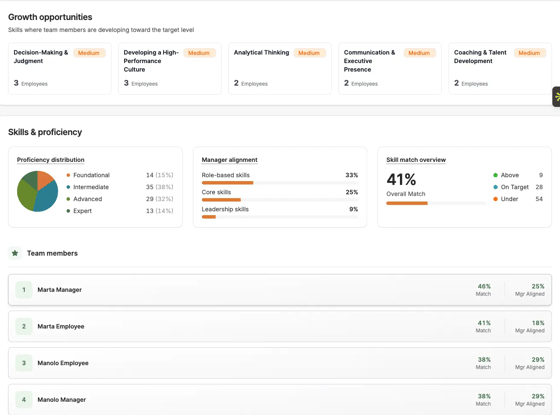
Task: Click the green Above legend dot
Action: [x=495, y=175]
